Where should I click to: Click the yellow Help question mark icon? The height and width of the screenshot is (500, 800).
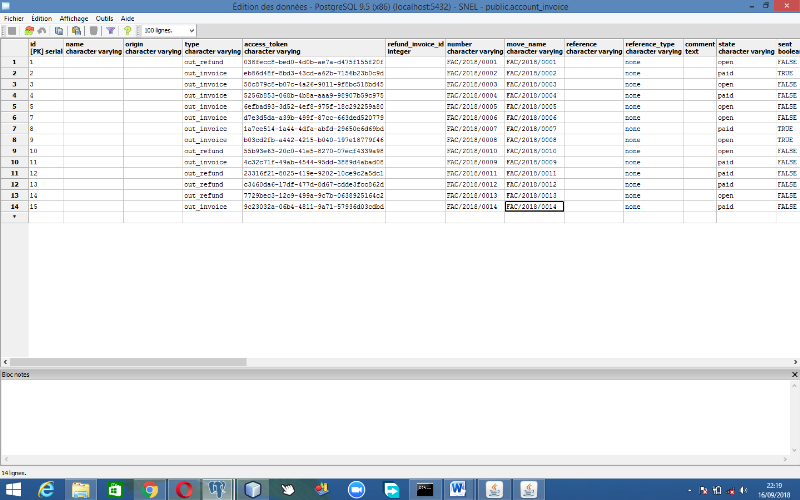(x=128, y=31)
